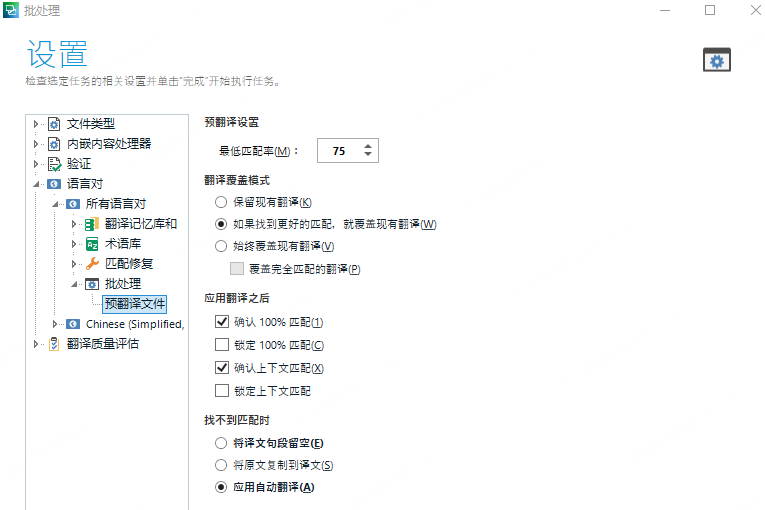Enable 锁定上下文匹配 checkbox
Image resolution: width=765 pixels, height=510 pixels.
coord(222,390)
